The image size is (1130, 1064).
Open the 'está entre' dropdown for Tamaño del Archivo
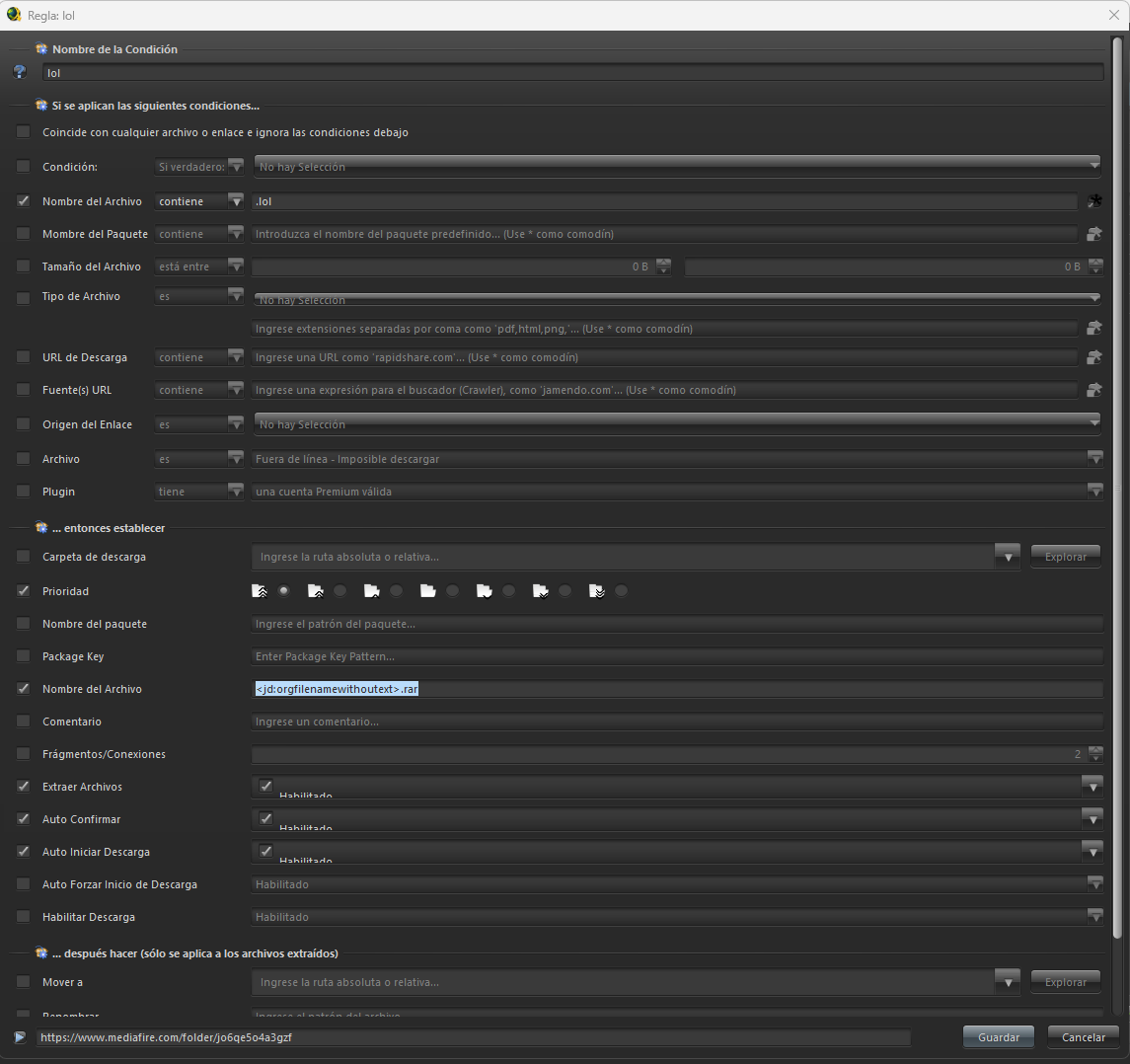tap(199, 266)
